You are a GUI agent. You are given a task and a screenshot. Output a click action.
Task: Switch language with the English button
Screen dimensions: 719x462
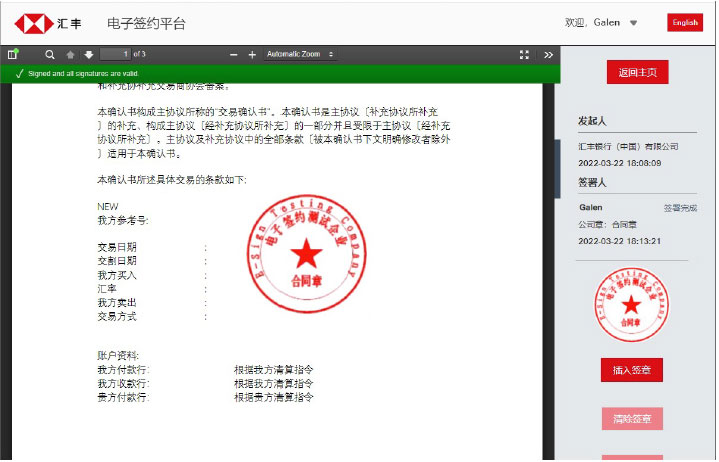click(x=685, y=23)
